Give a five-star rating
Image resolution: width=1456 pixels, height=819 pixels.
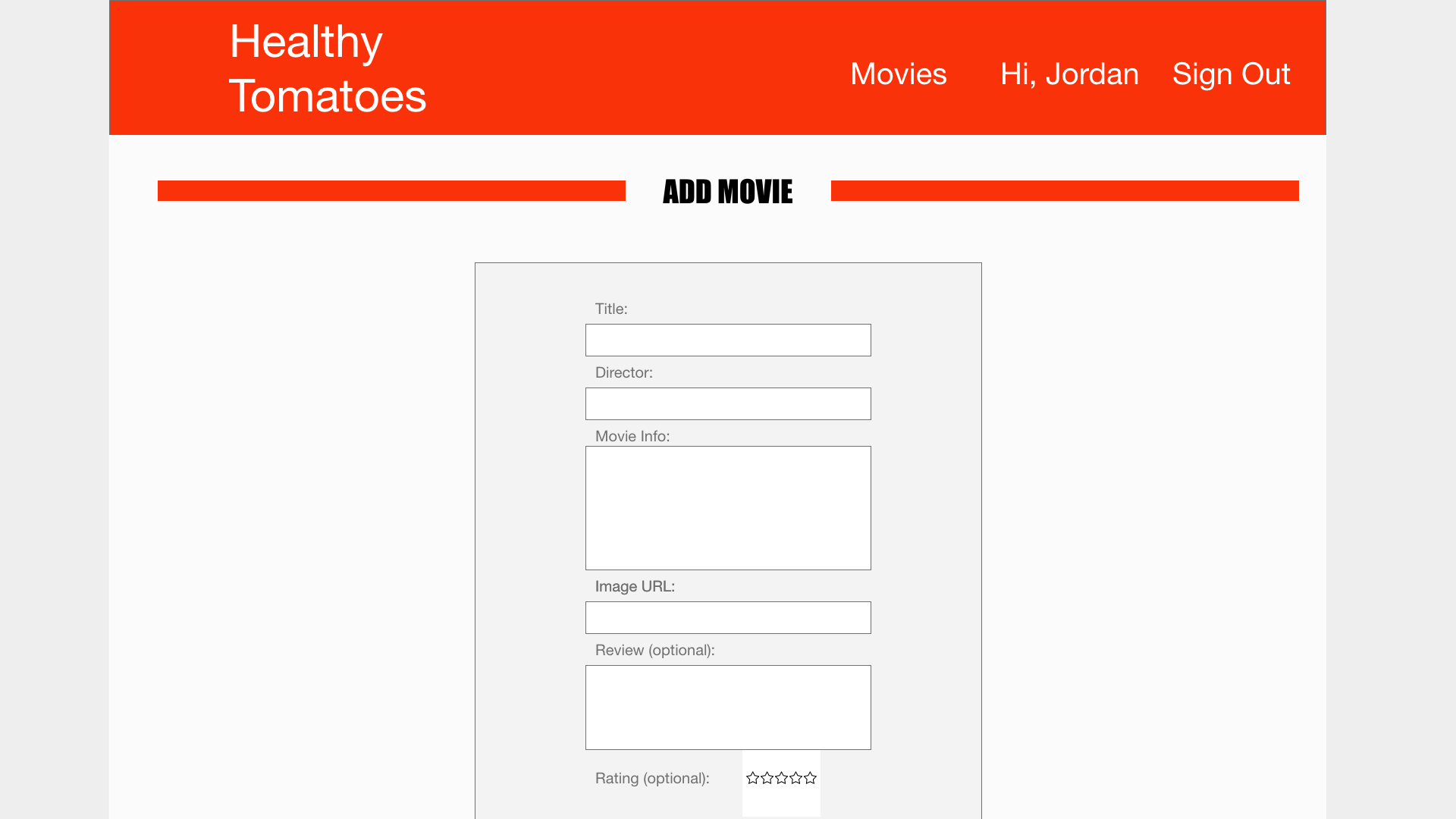point(810,778)
